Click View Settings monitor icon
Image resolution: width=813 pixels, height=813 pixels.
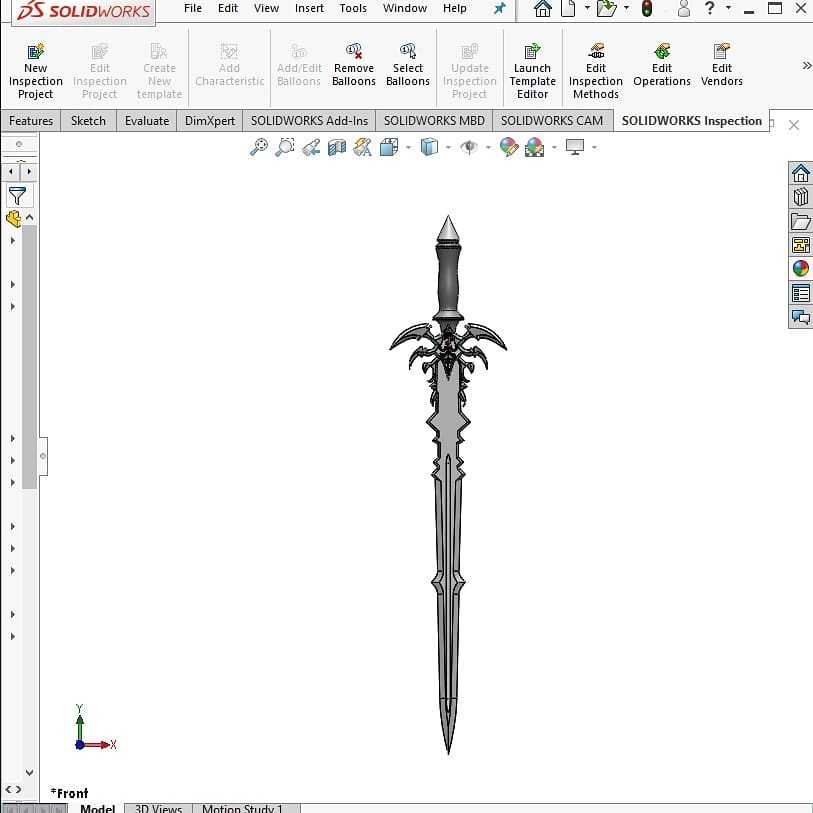click(x=575, y=147)
